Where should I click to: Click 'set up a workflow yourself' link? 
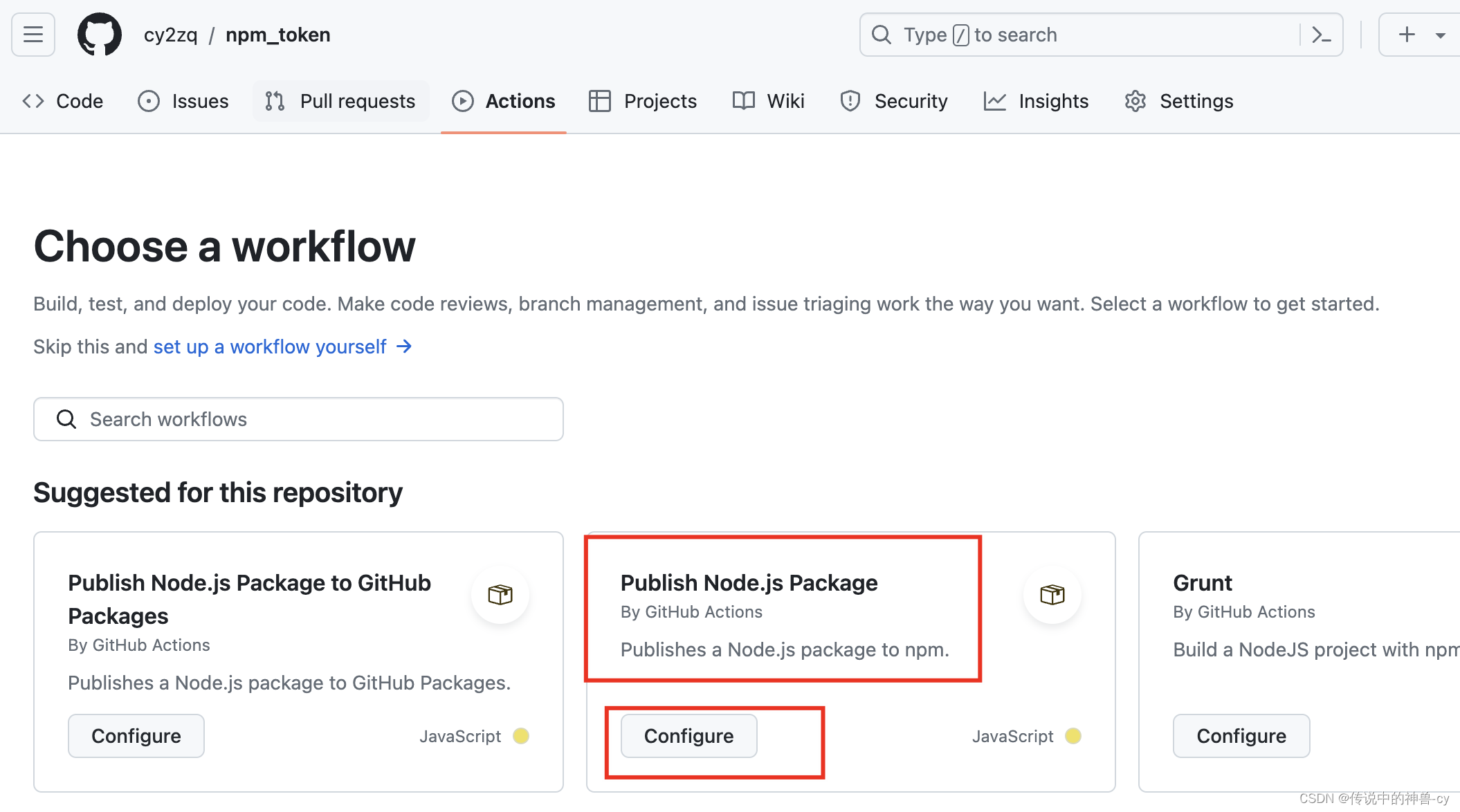click(270, 347)
